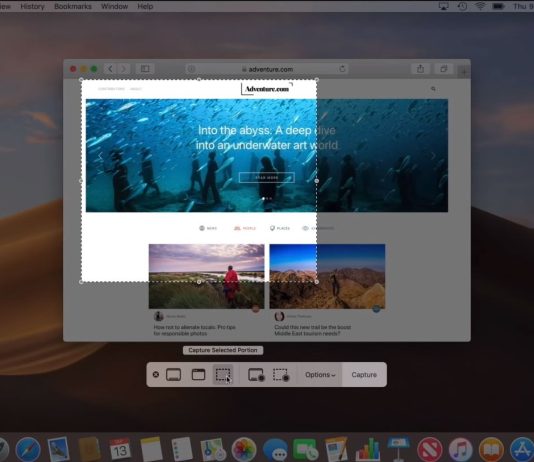The image size is (534, 462).
Task: Select Capture Selected Portion icon
Action: tap(223, 375)
